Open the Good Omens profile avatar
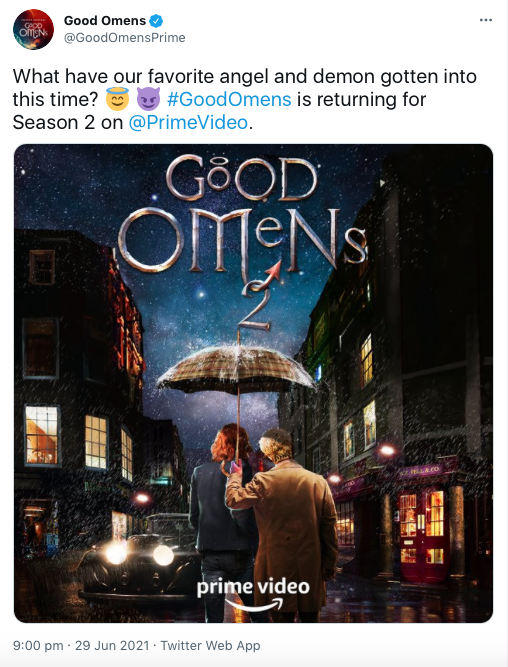508x667 pixels. pos(33,29)
